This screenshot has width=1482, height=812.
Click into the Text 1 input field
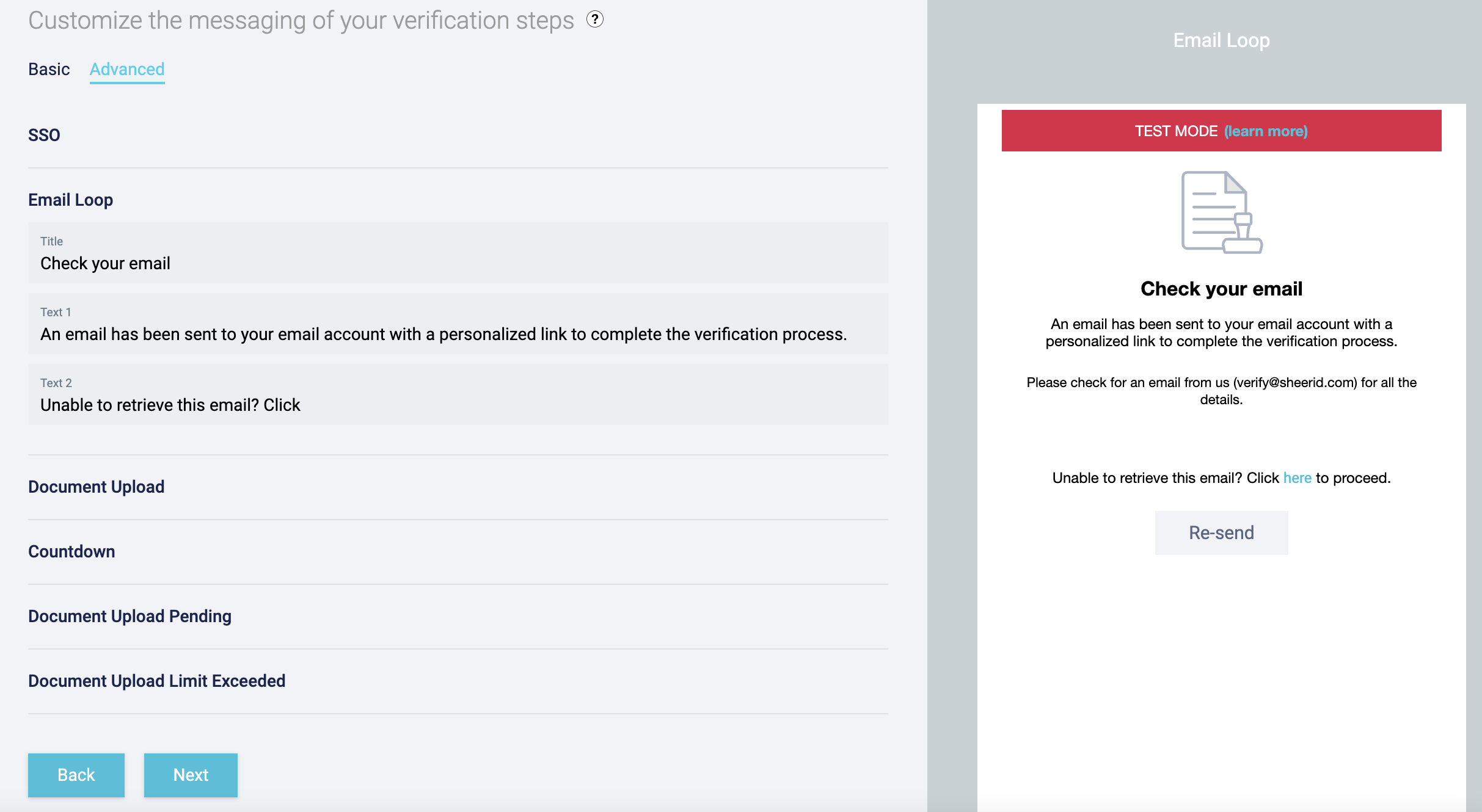coord(458,334)
